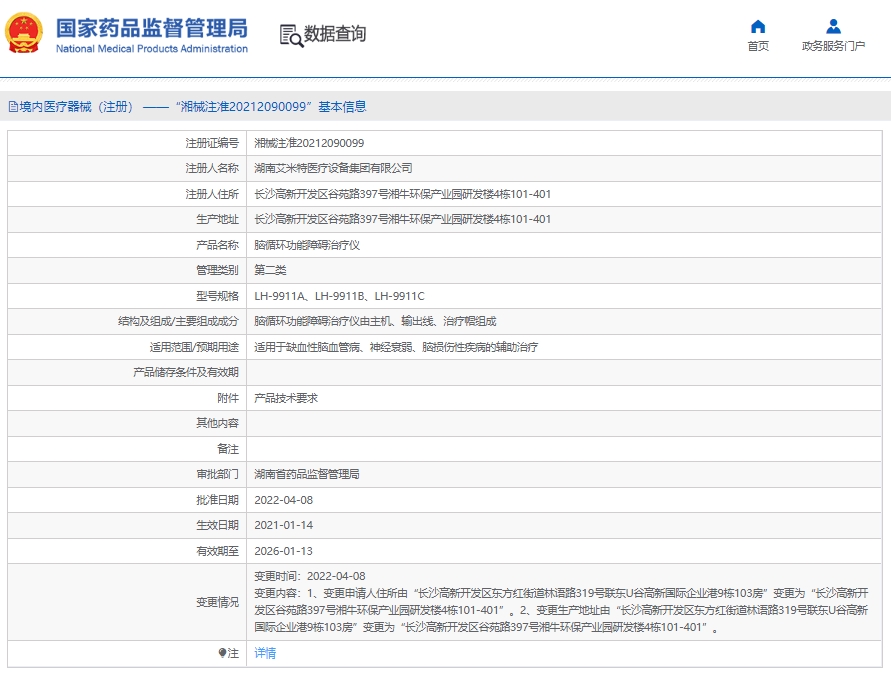This screenshot has height=673, width=891.
Task: Click the 管理类别 row label
Action: point(218,270)
